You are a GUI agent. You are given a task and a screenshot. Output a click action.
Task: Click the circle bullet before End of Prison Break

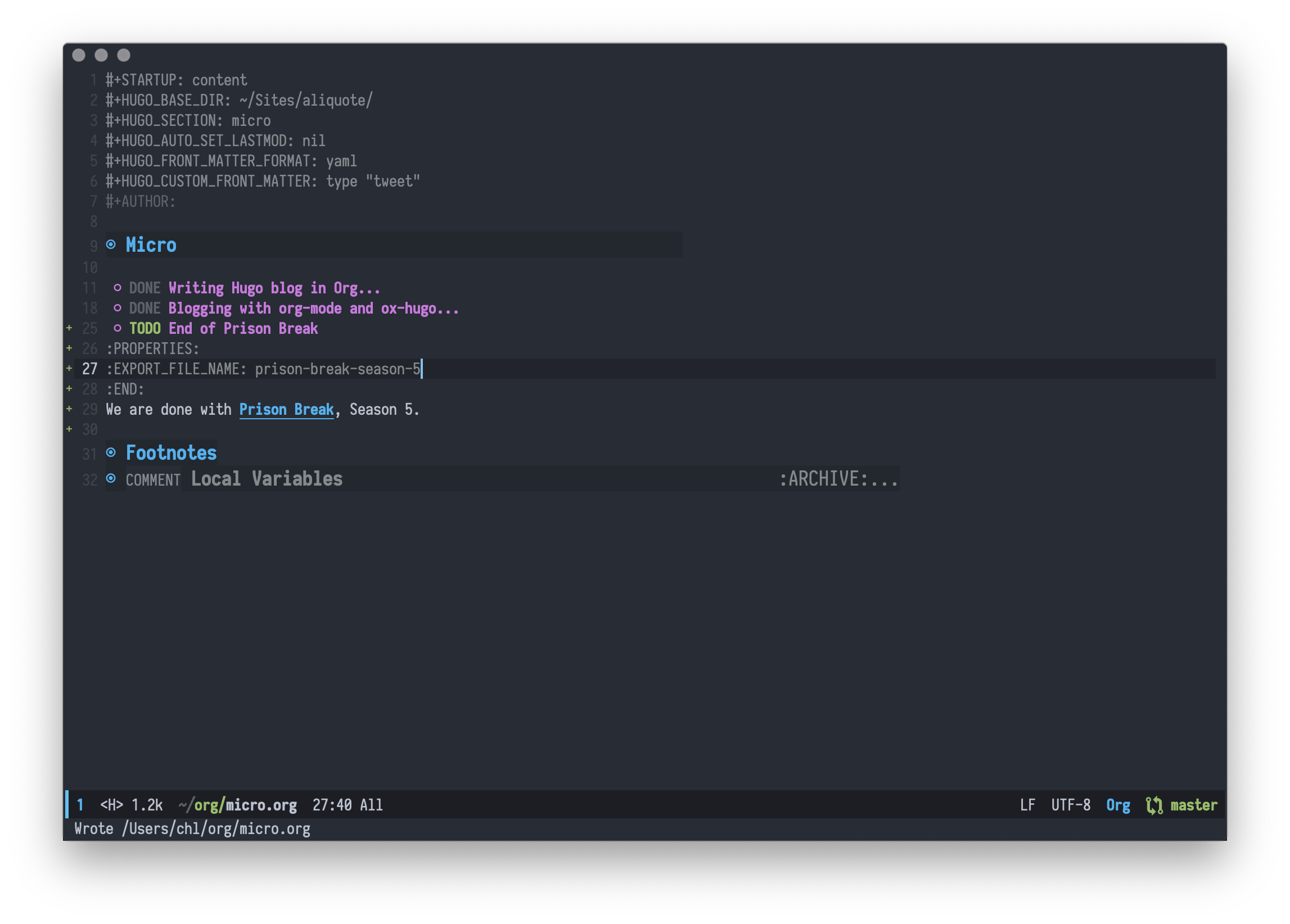pyautogui.click(x=118, y=328)
